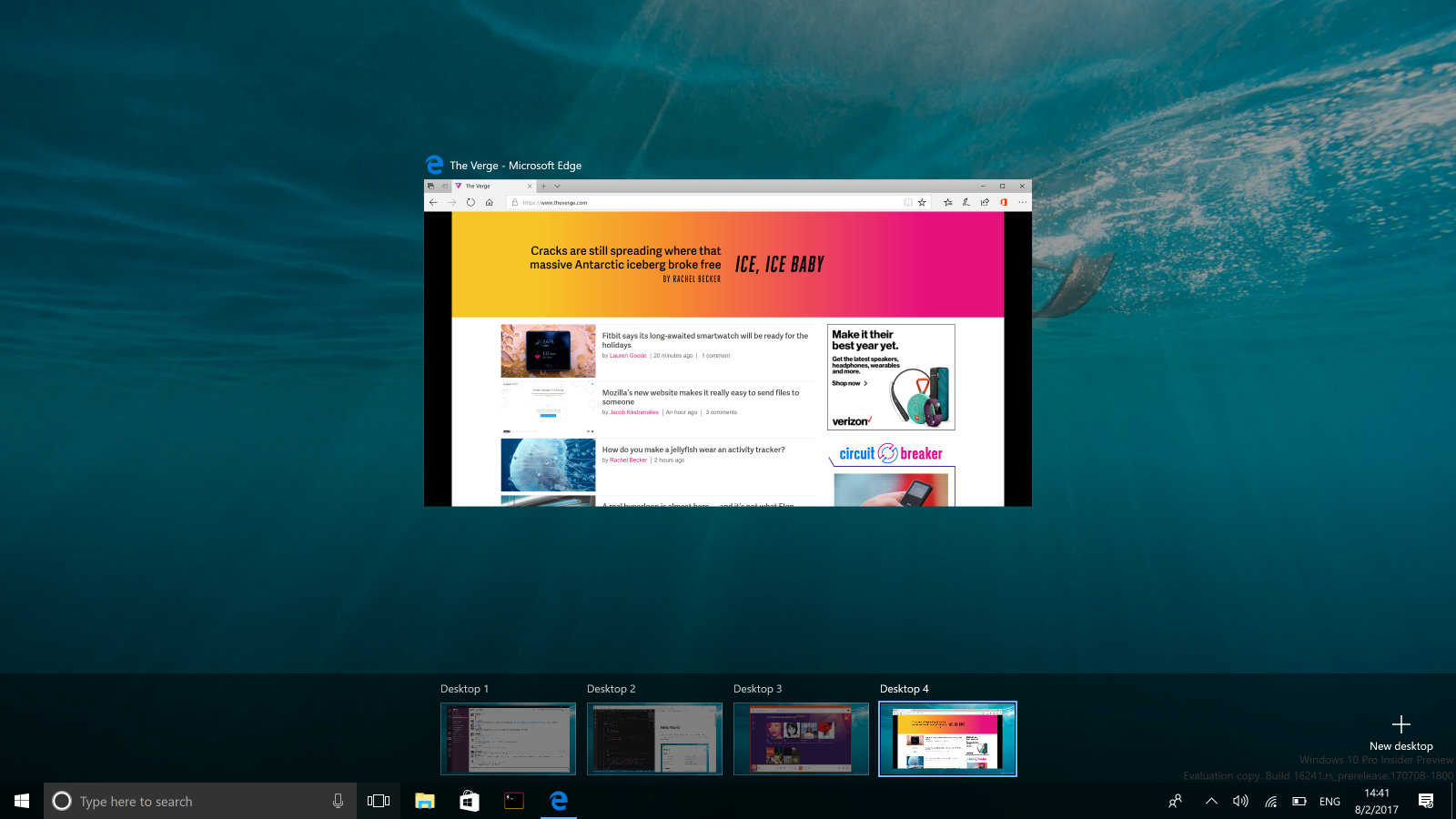Go to the Edge home page
The height and width of the screenshot is (819, 1456).
click(x=490, y=202)
